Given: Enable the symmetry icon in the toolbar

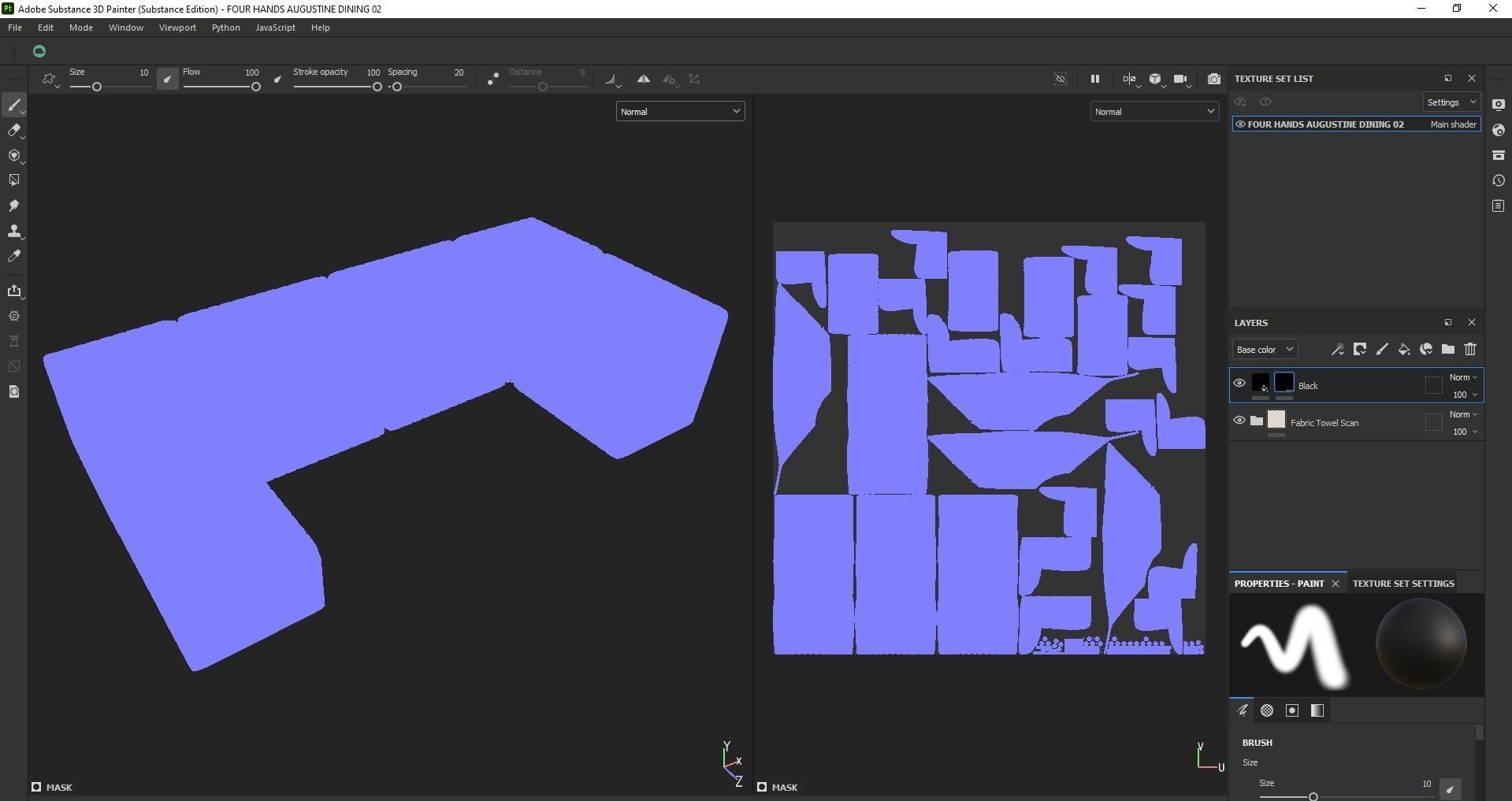Looking at the screenshot, I should (x=644, y=79).
